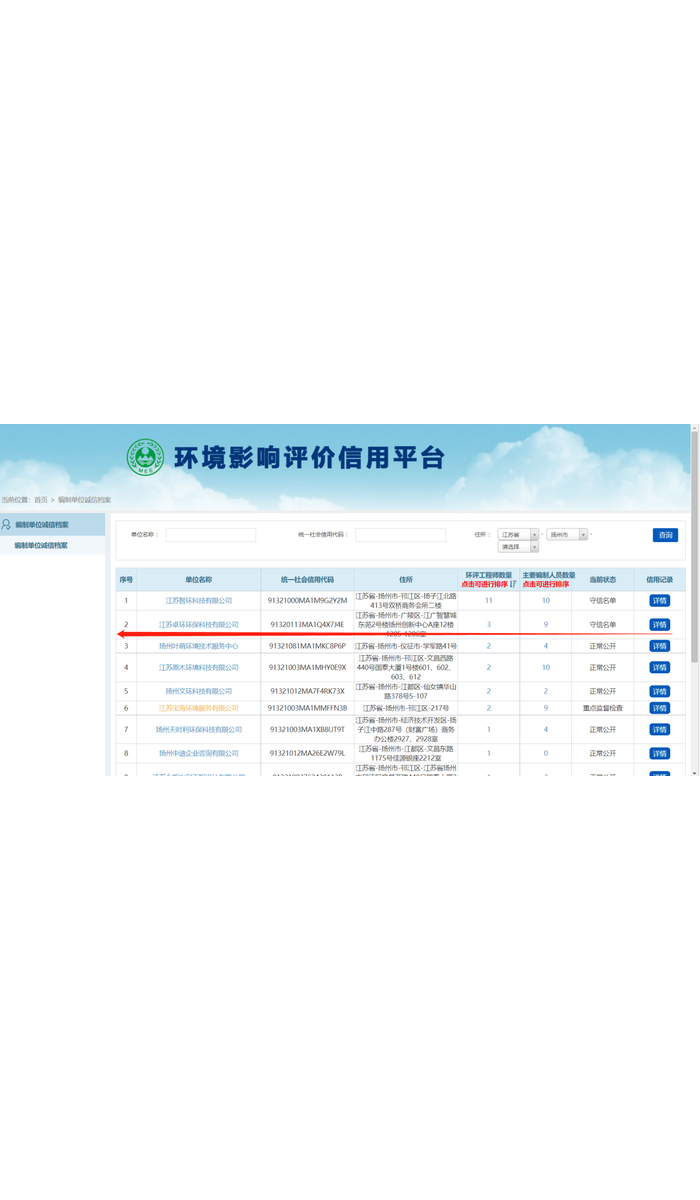Click the page vertical scrollbar
The width and height of the screenshot is (700, 1200).
[x=694, y=600]
